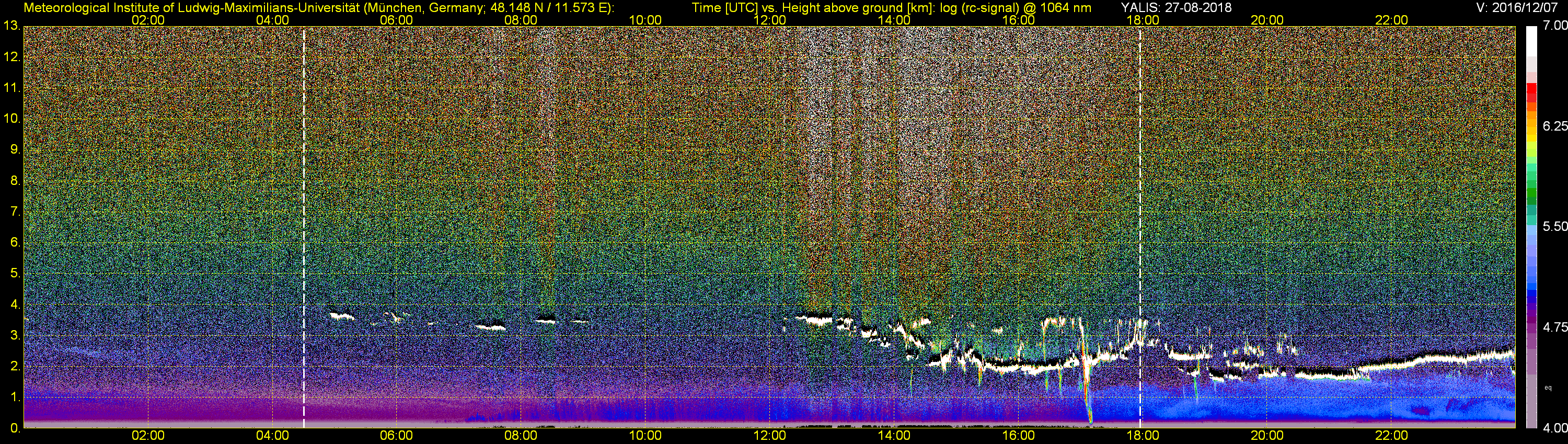Click the '11.' height axis label
Viewport: 1568px width, 444px height.
(12, 88)
